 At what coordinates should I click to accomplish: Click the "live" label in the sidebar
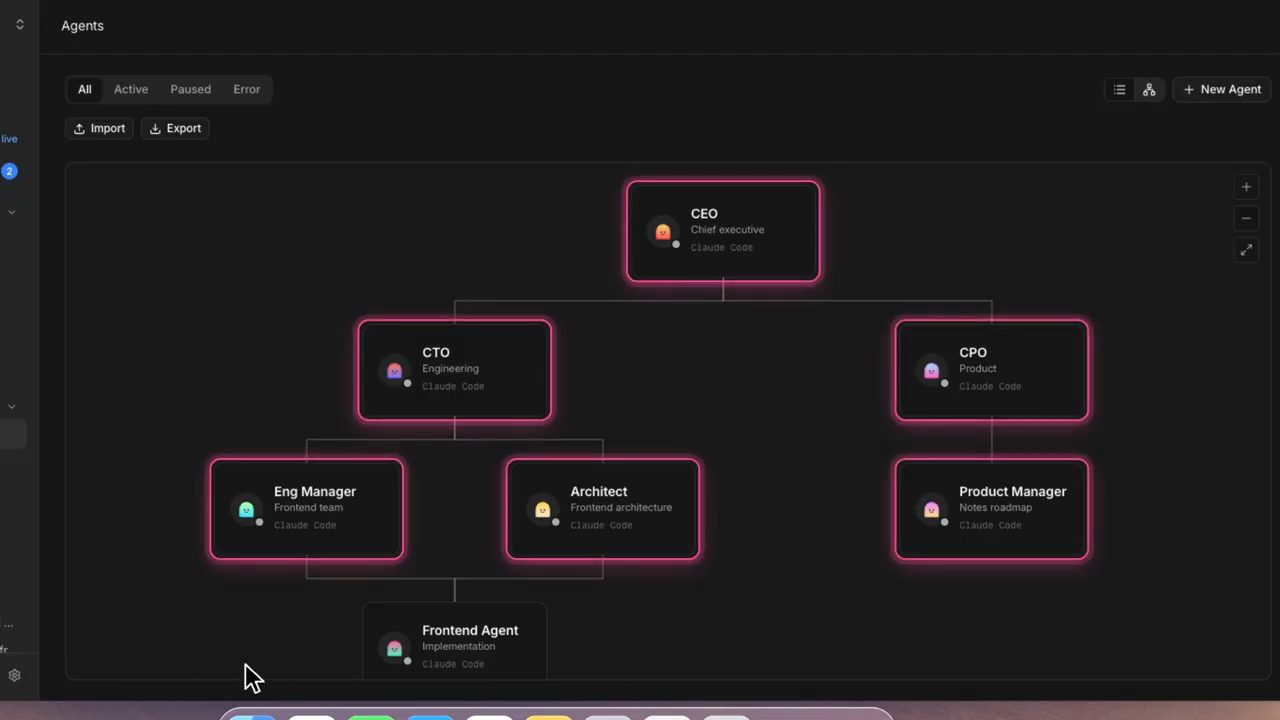[x=9, y=139]
